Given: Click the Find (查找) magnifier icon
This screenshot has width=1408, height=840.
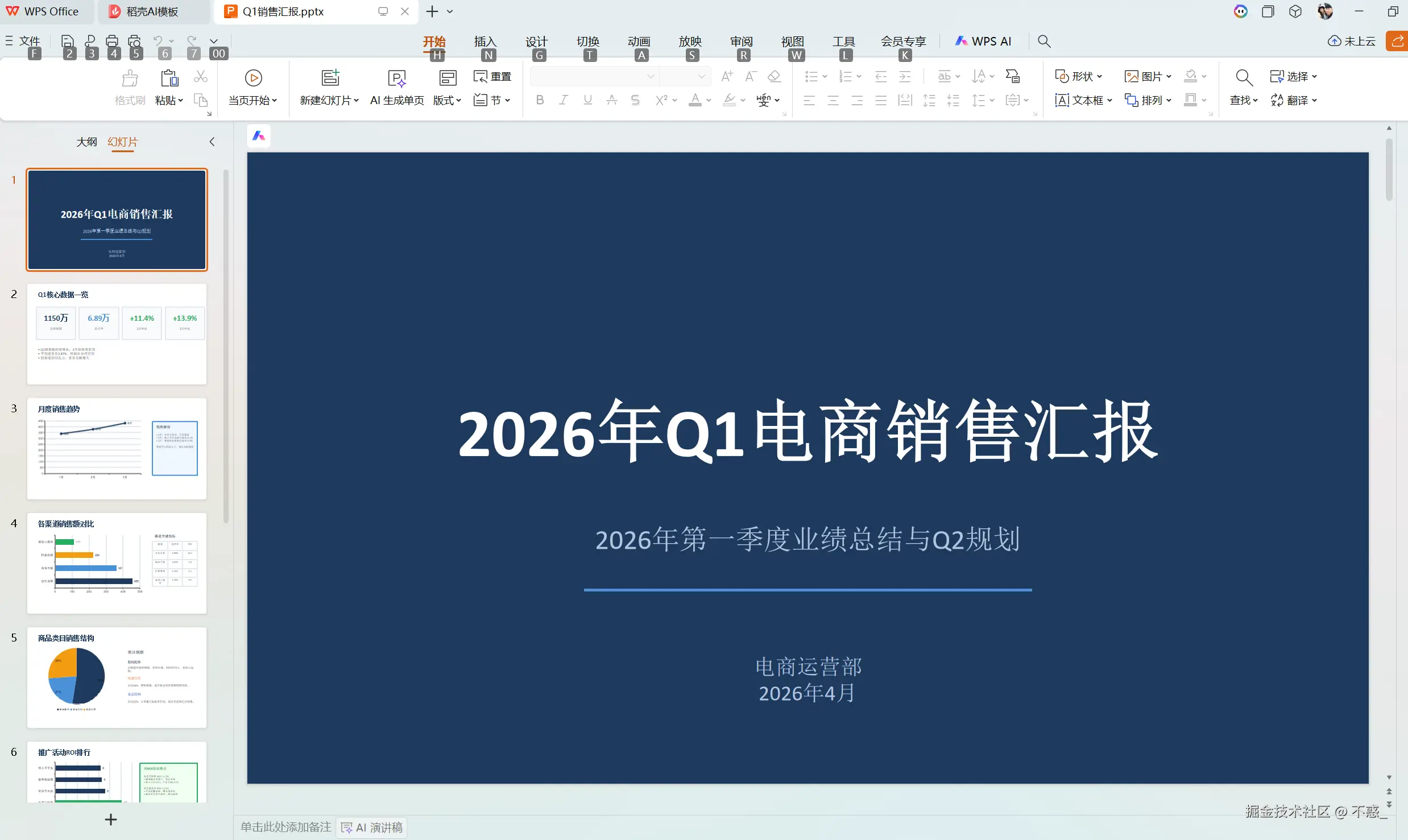Looking at the screenshot, I should pyautogui.click(x=1244, y=78).
